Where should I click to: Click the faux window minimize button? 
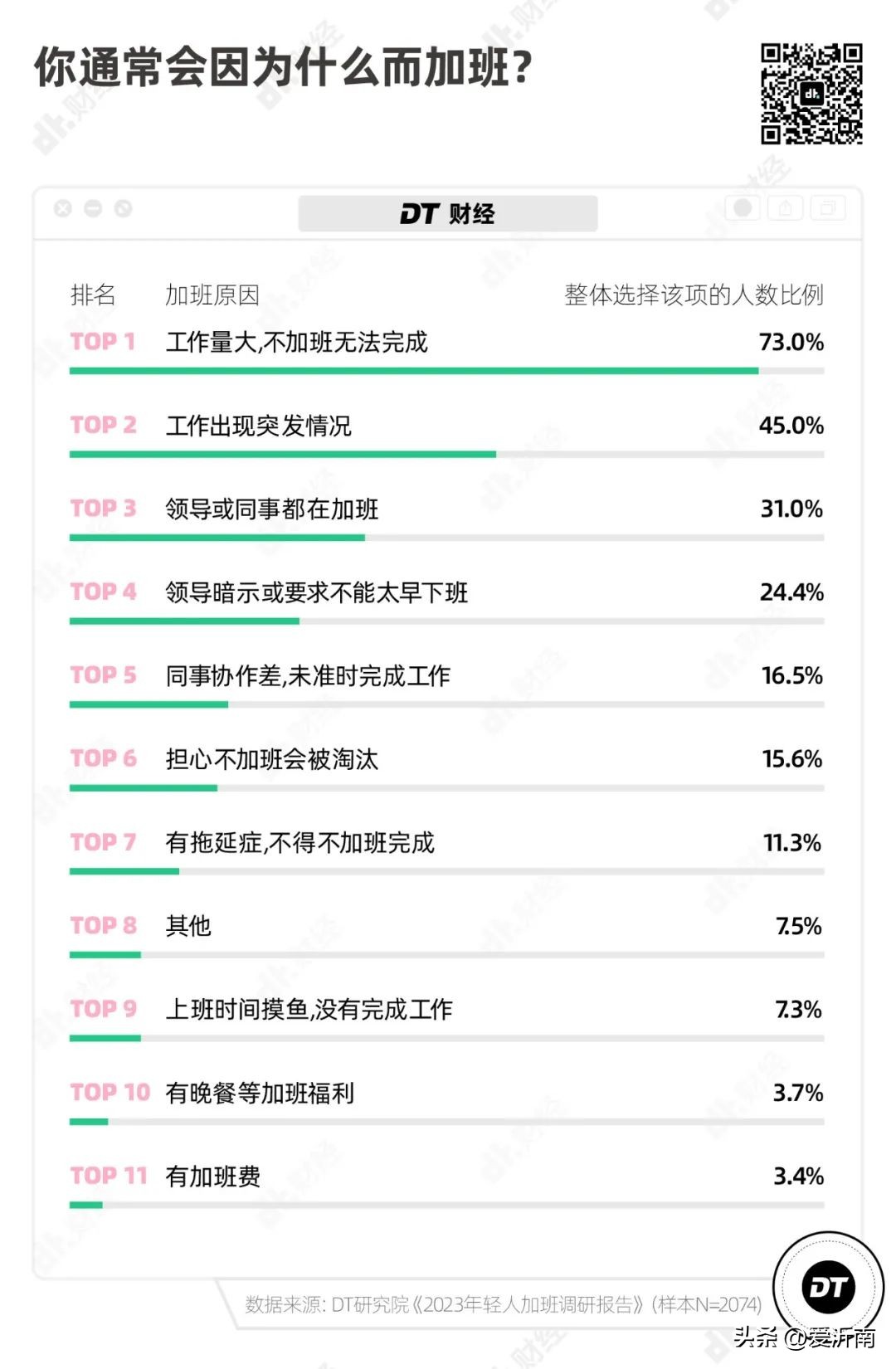(x=93, y=208)
